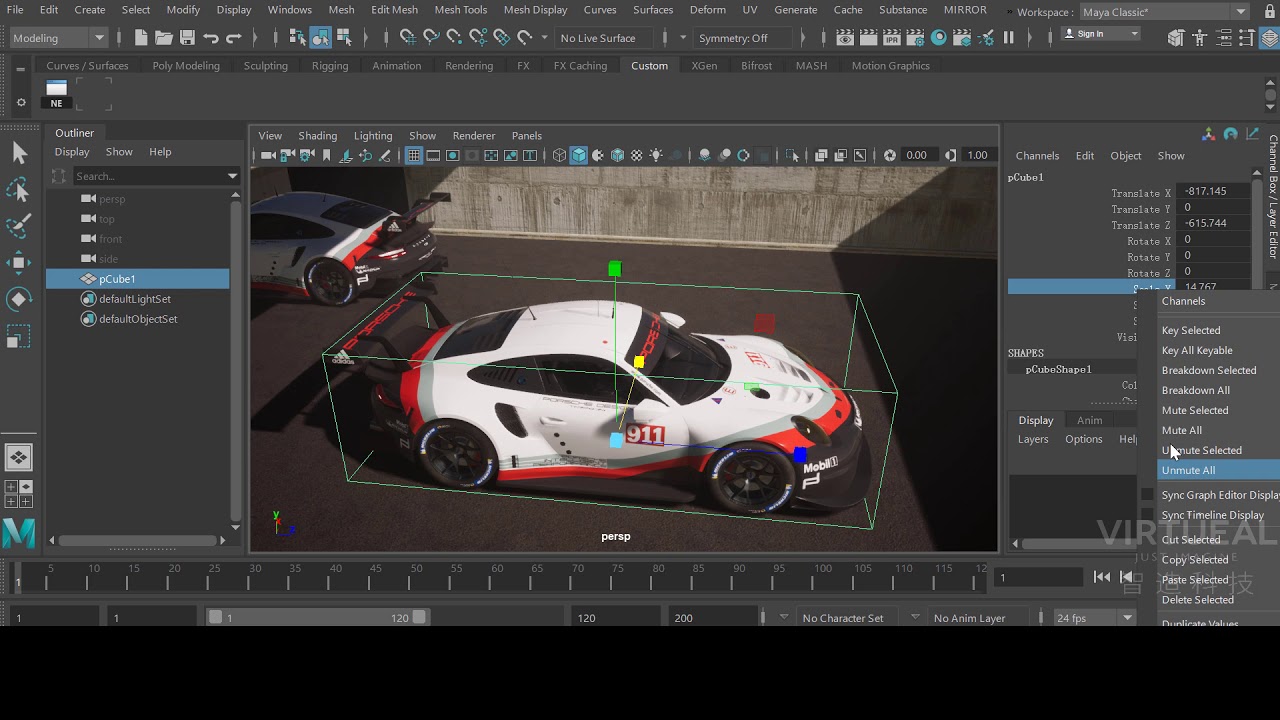Open the 24 fps frame rate dropdown
This screenshot has height=720, width=1280.
pyautogui.click(x=1094, y=618)
